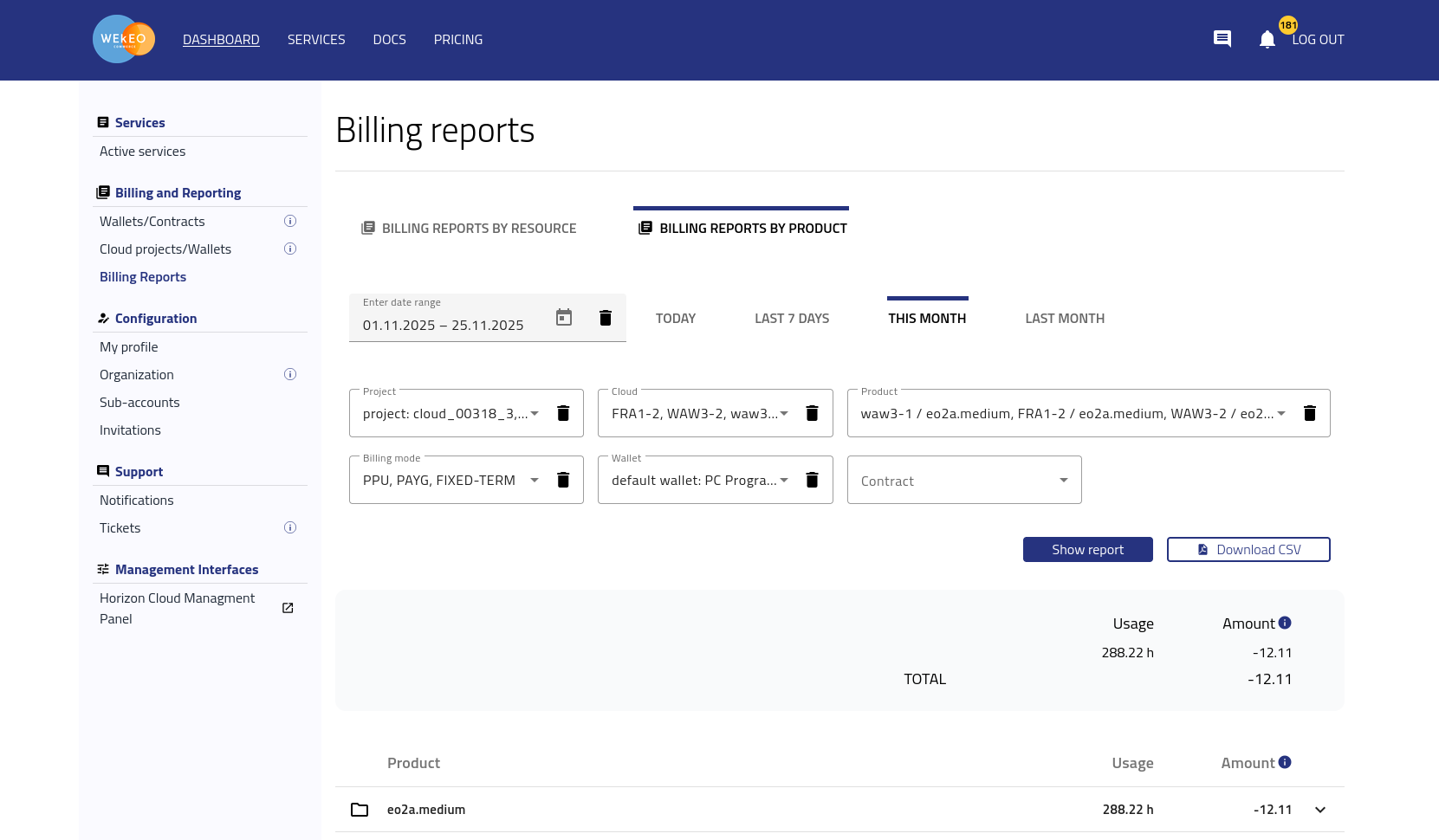Click the info icon beside Organization
The height and width of the screenshot is (840, 1439).
tap(290, 375)
